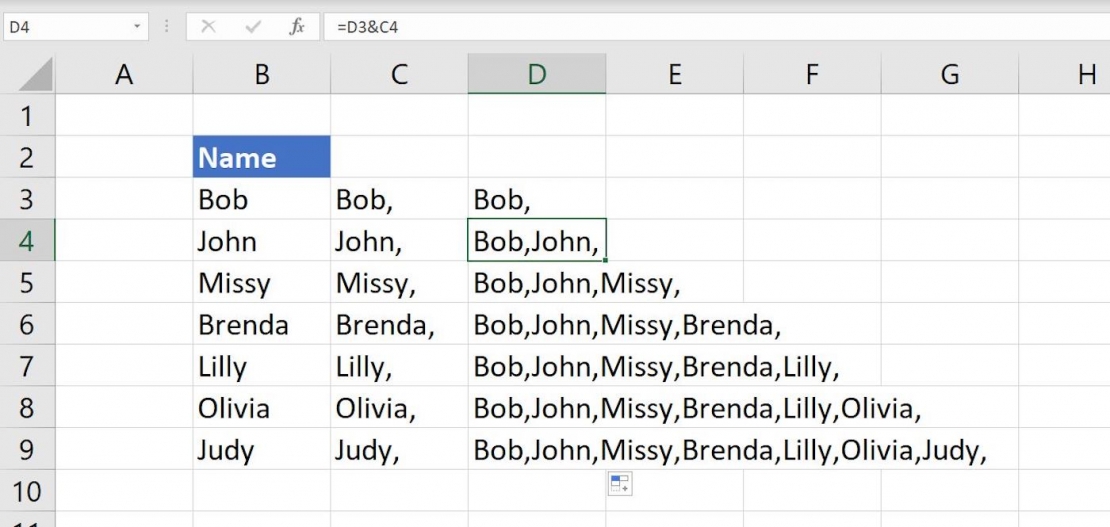Click the Enter checkmark icon in formula bar

click(253, 27)
